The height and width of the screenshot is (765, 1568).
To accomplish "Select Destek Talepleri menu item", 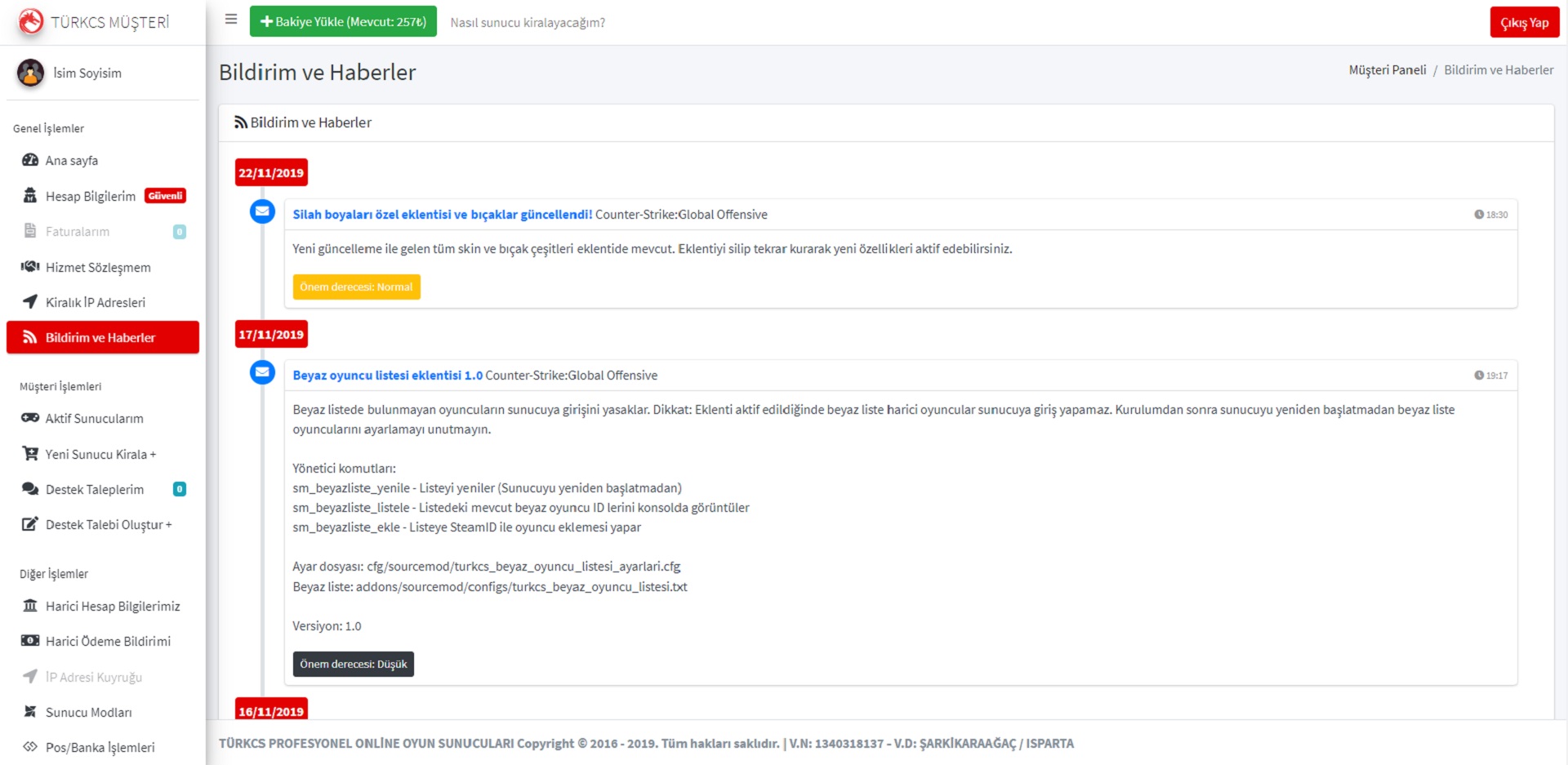I will [95, 489].
